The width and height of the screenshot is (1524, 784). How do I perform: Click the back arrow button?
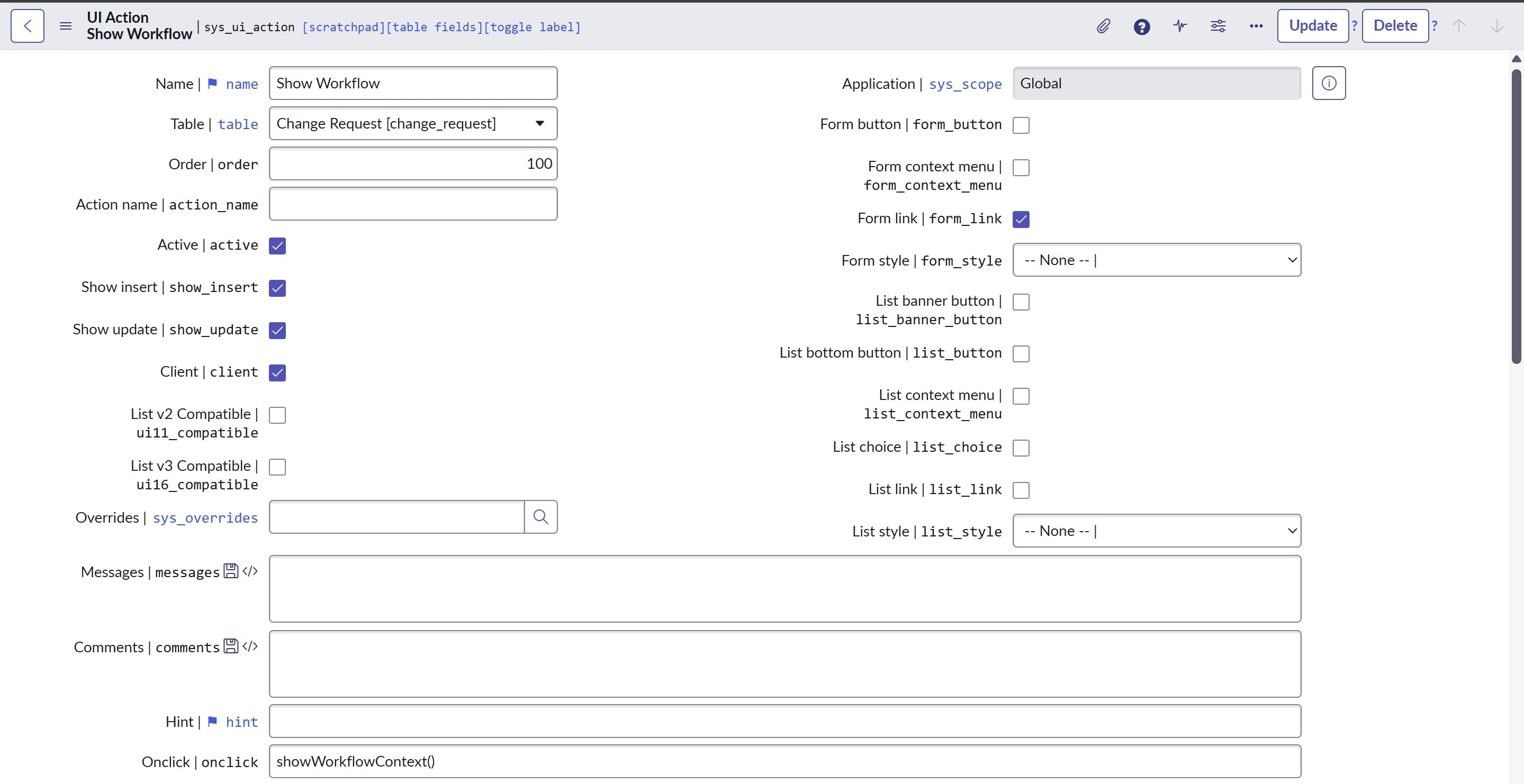point(27,26)
